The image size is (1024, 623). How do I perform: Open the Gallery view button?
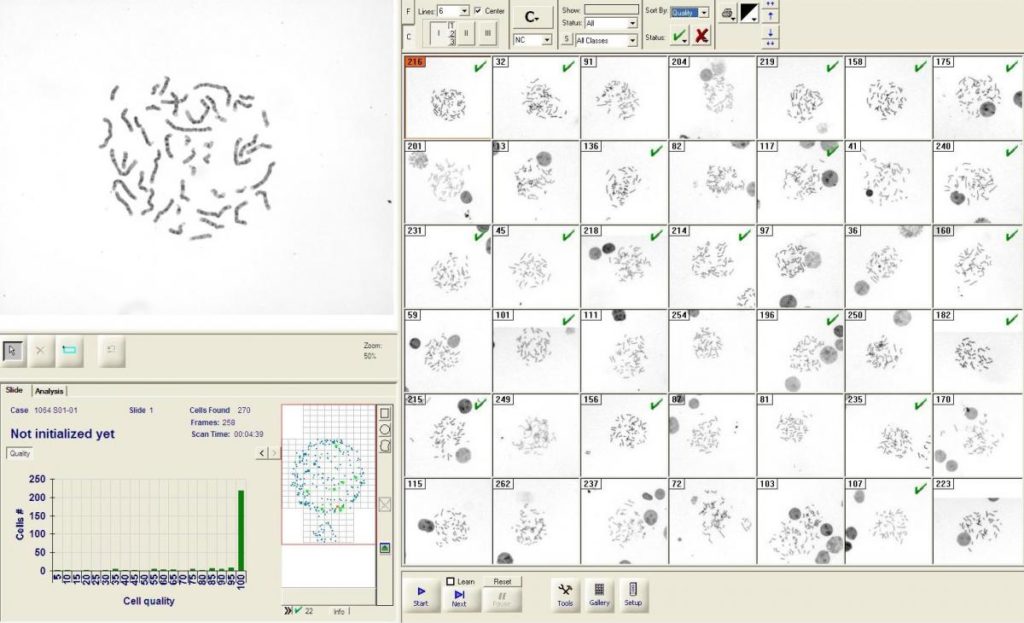(599, 594)
